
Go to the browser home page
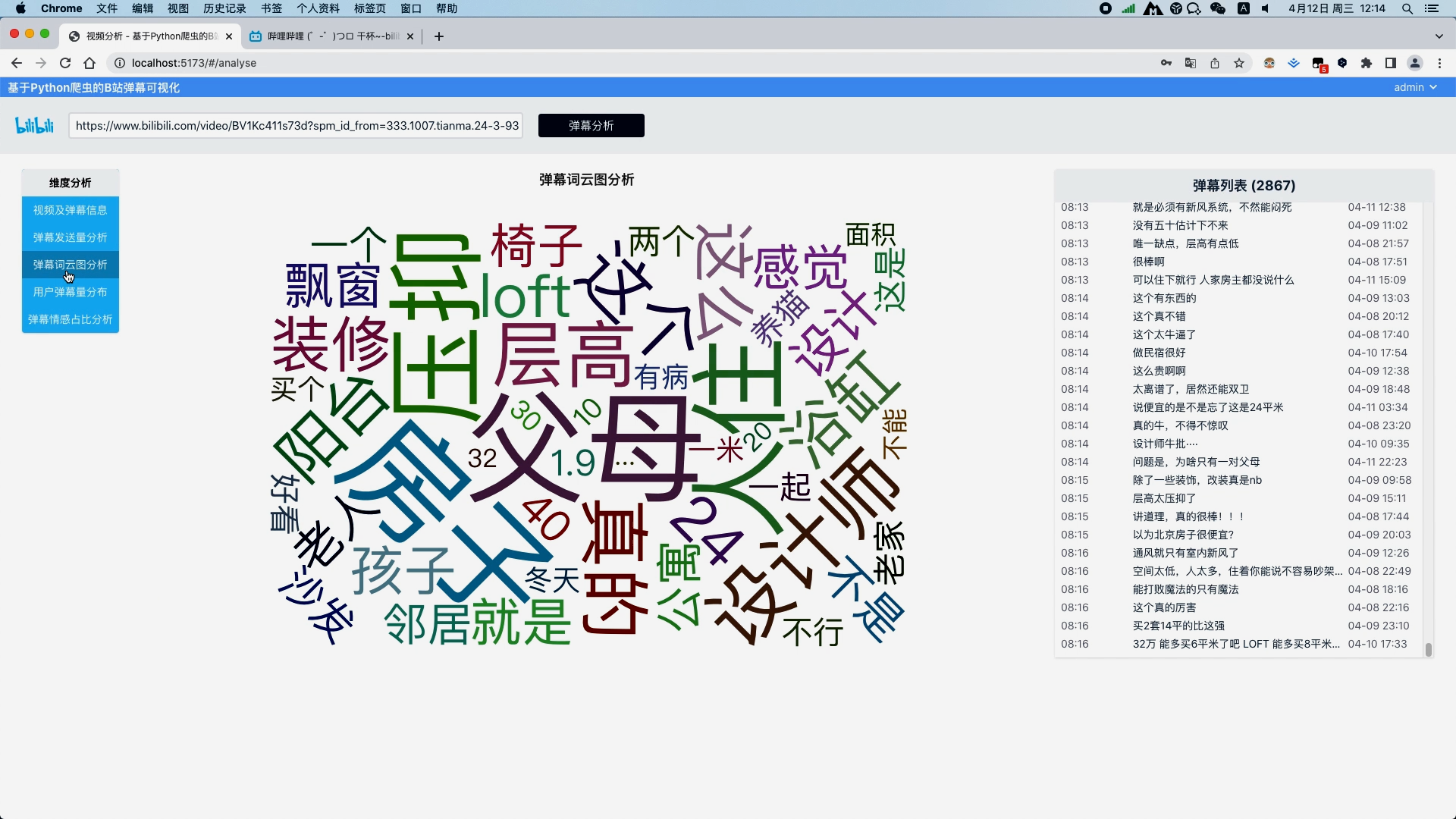tap(89, 63)
